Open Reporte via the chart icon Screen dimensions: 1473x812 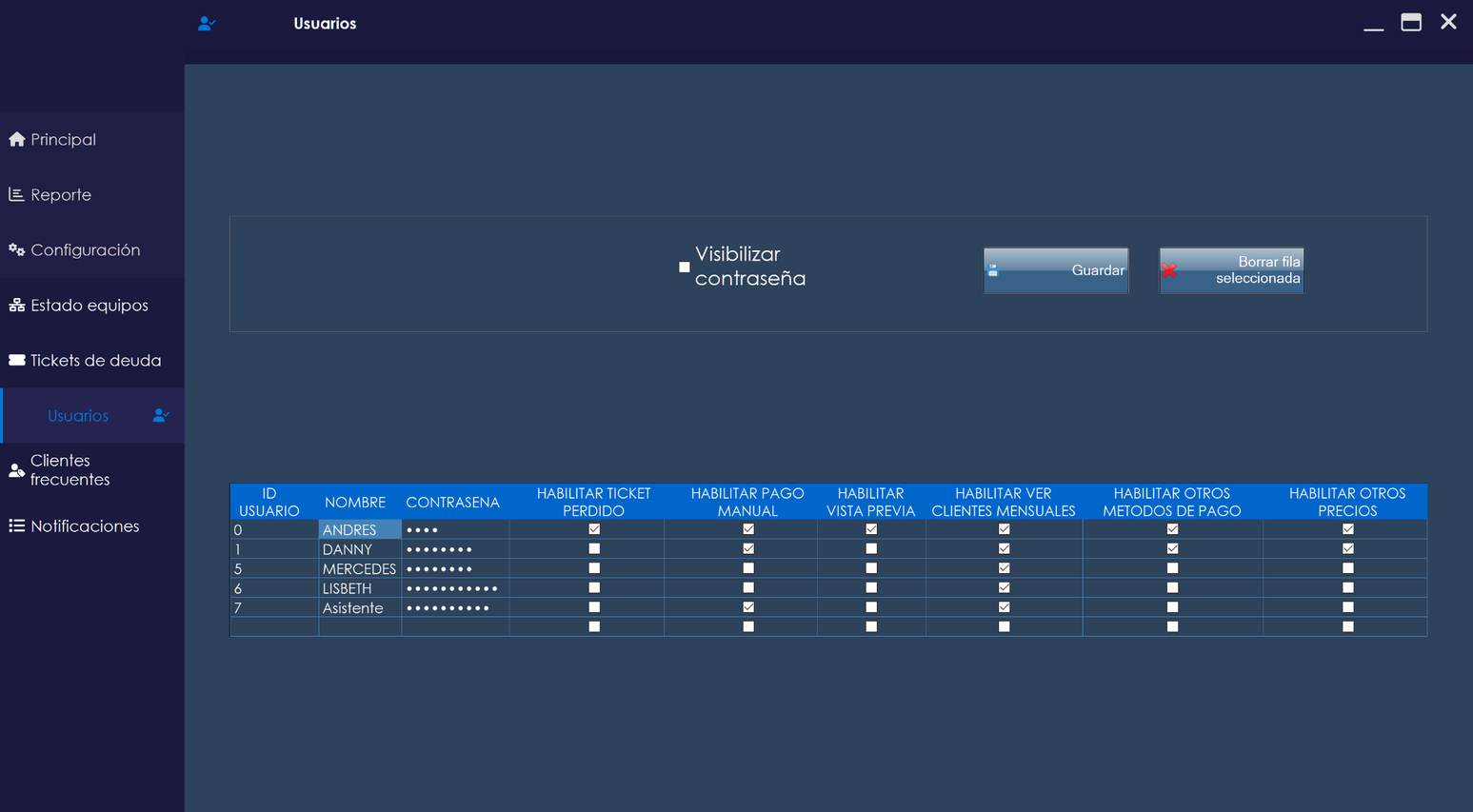pos(17,194)
